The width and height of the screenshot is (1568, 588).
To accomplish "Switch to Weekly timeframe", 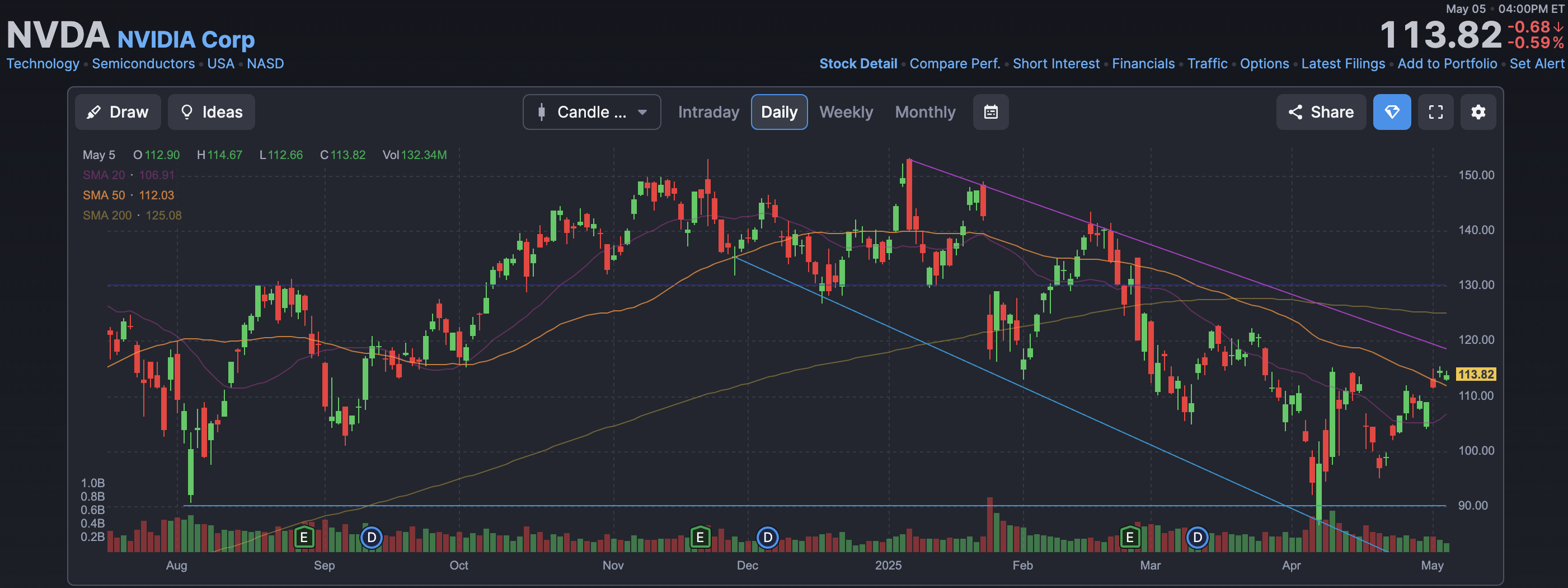I will [x=846, y=112].
